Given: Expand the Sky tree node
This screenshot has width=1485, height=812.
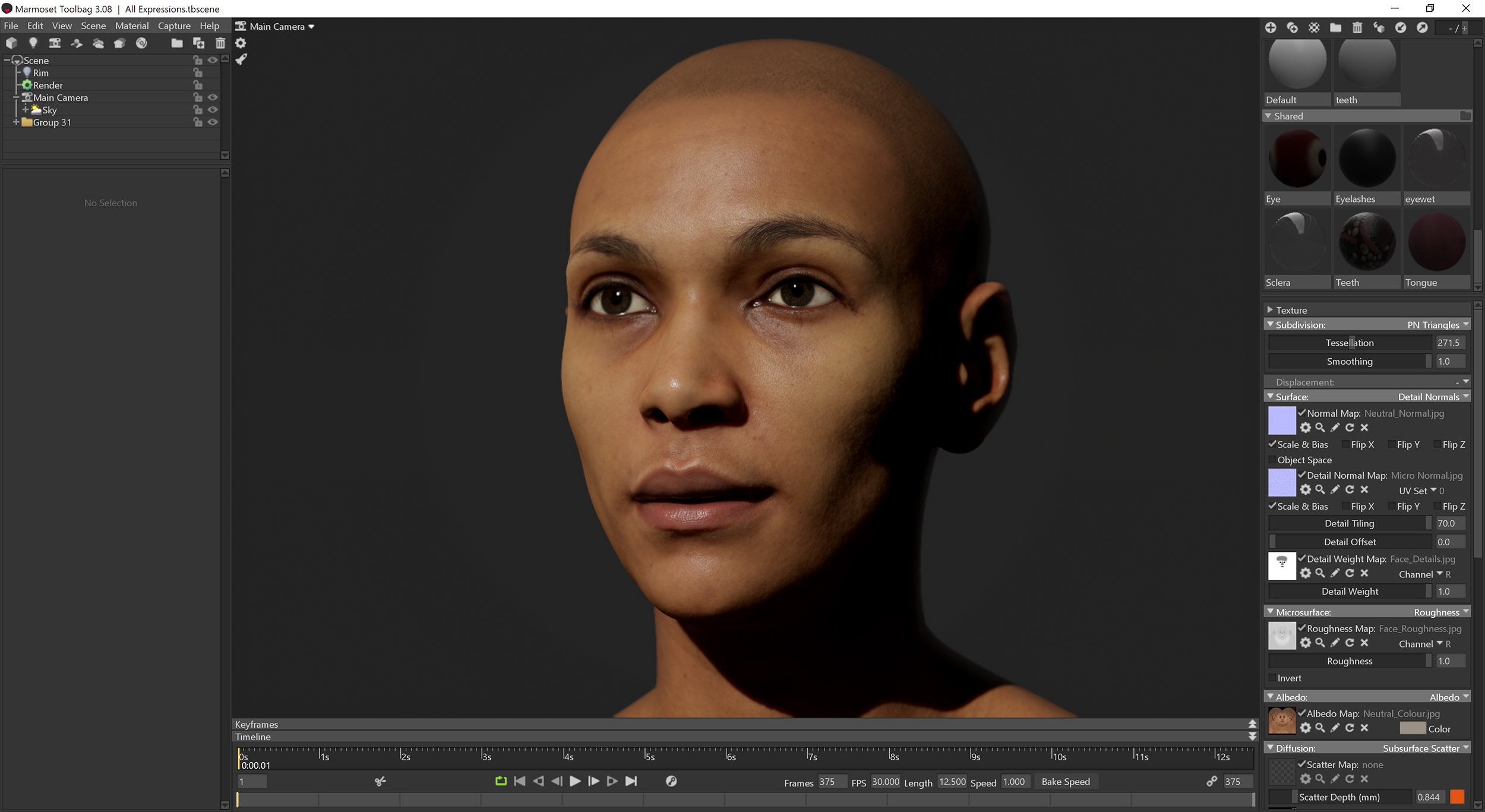Looking at the screenshot, I should click(25, 110).
